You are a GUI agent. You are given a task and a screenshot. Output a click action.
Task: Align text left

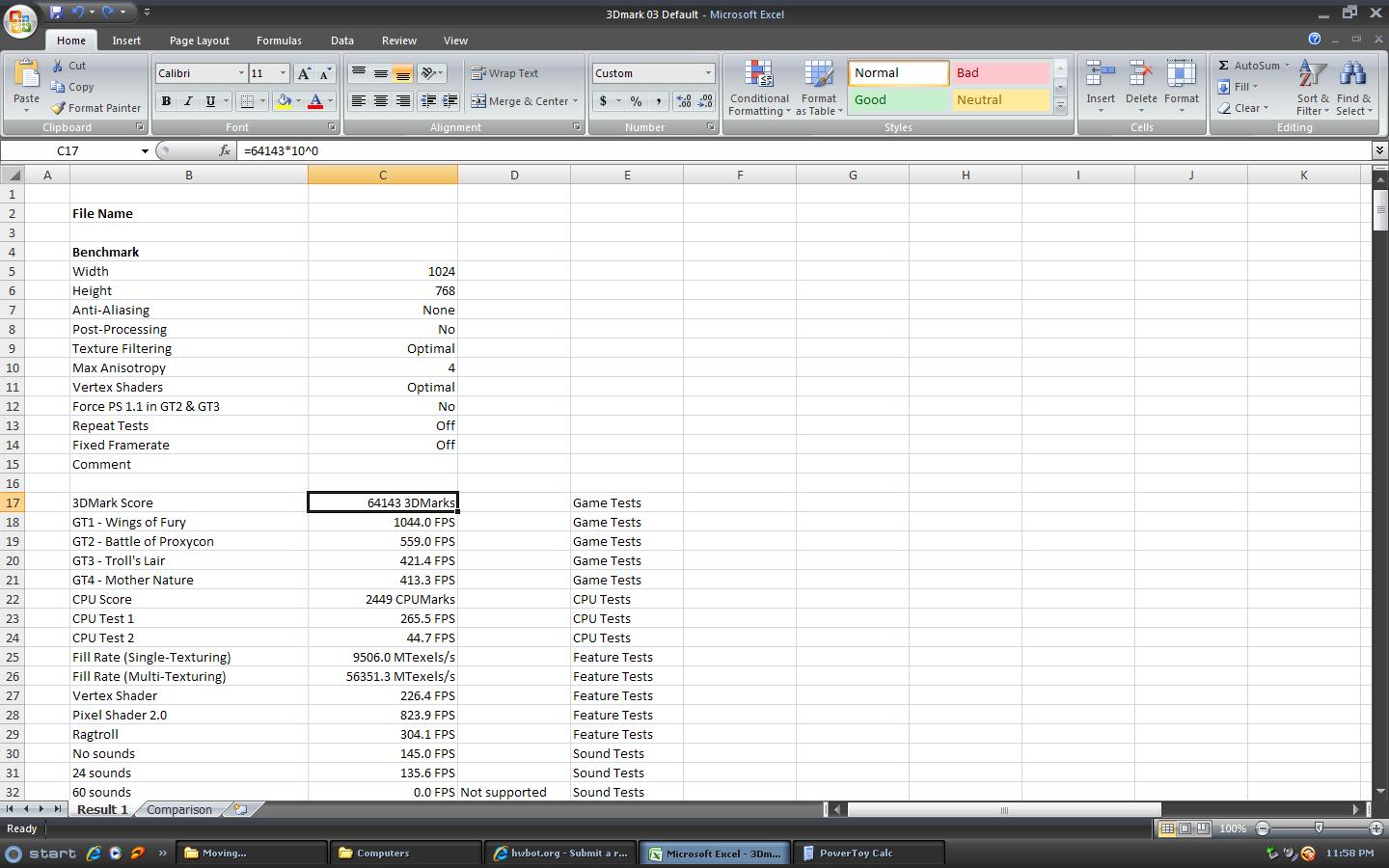click(x=358, y=101)
